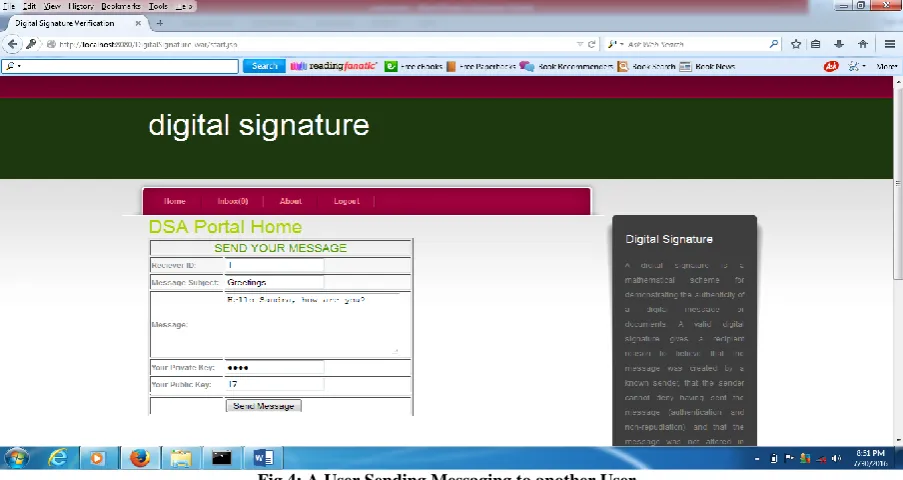This screenshot has width=903, height=480.
Task: Open the Tools menu
Action: click(158, 6)
